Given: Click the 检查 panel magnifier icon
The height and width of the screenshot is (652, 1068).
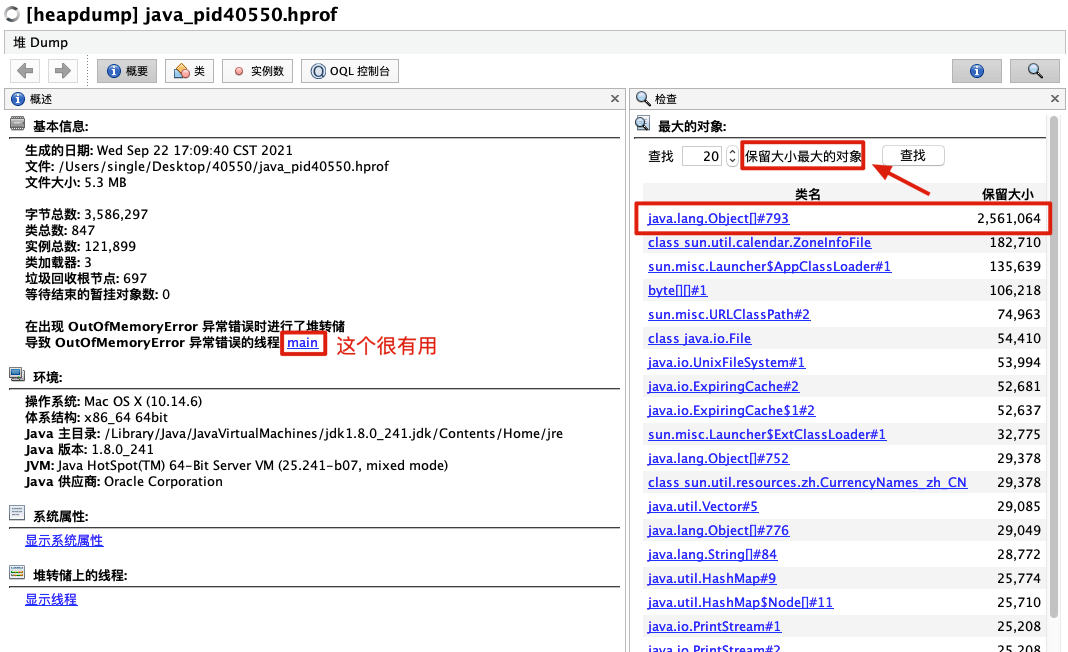Looking at the screenshot, I should point(643,99).
